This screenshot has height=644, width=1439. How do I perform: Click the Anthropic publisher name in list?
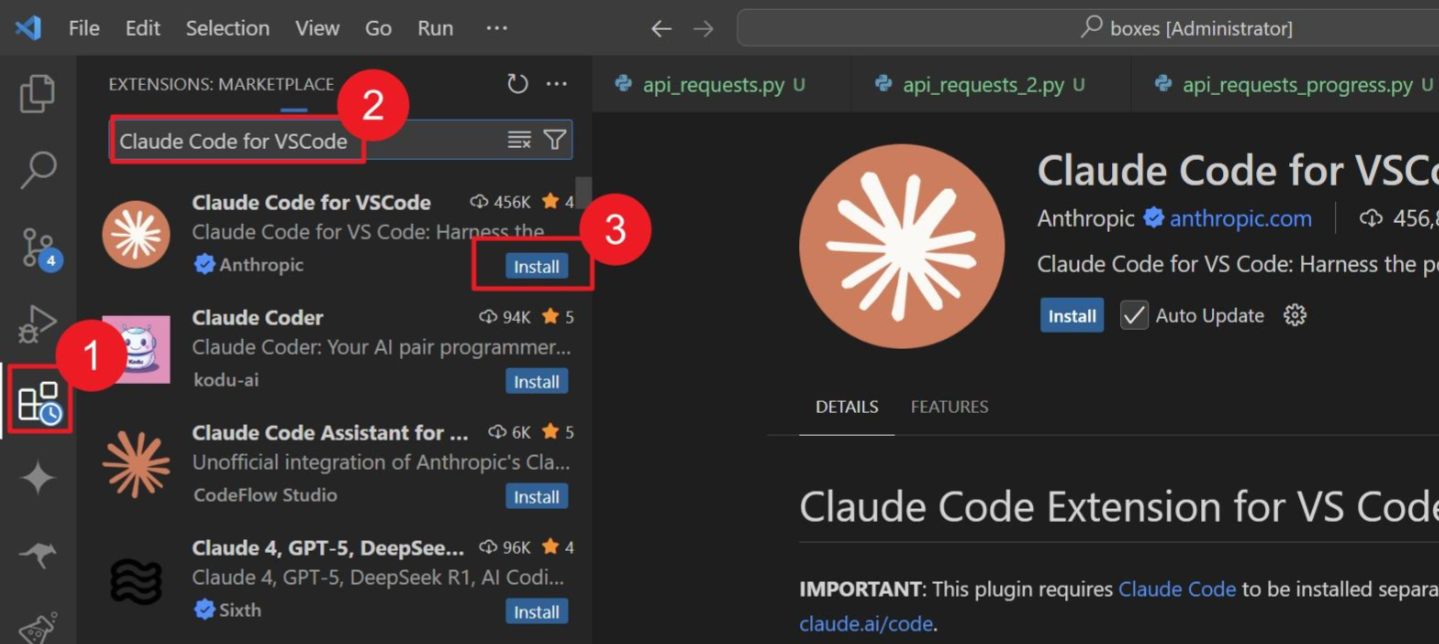tap(261, 264)
